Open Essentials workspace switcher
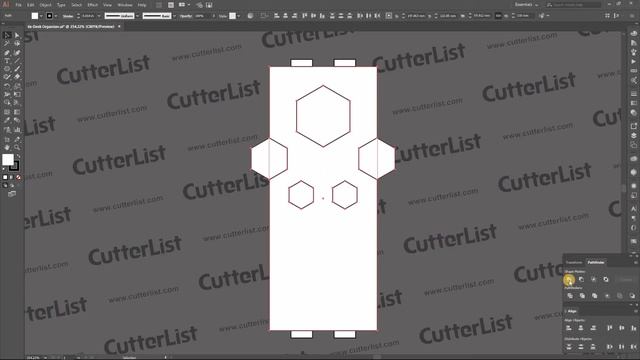Viewport: 640px width, 360px height. pos(526,4)
